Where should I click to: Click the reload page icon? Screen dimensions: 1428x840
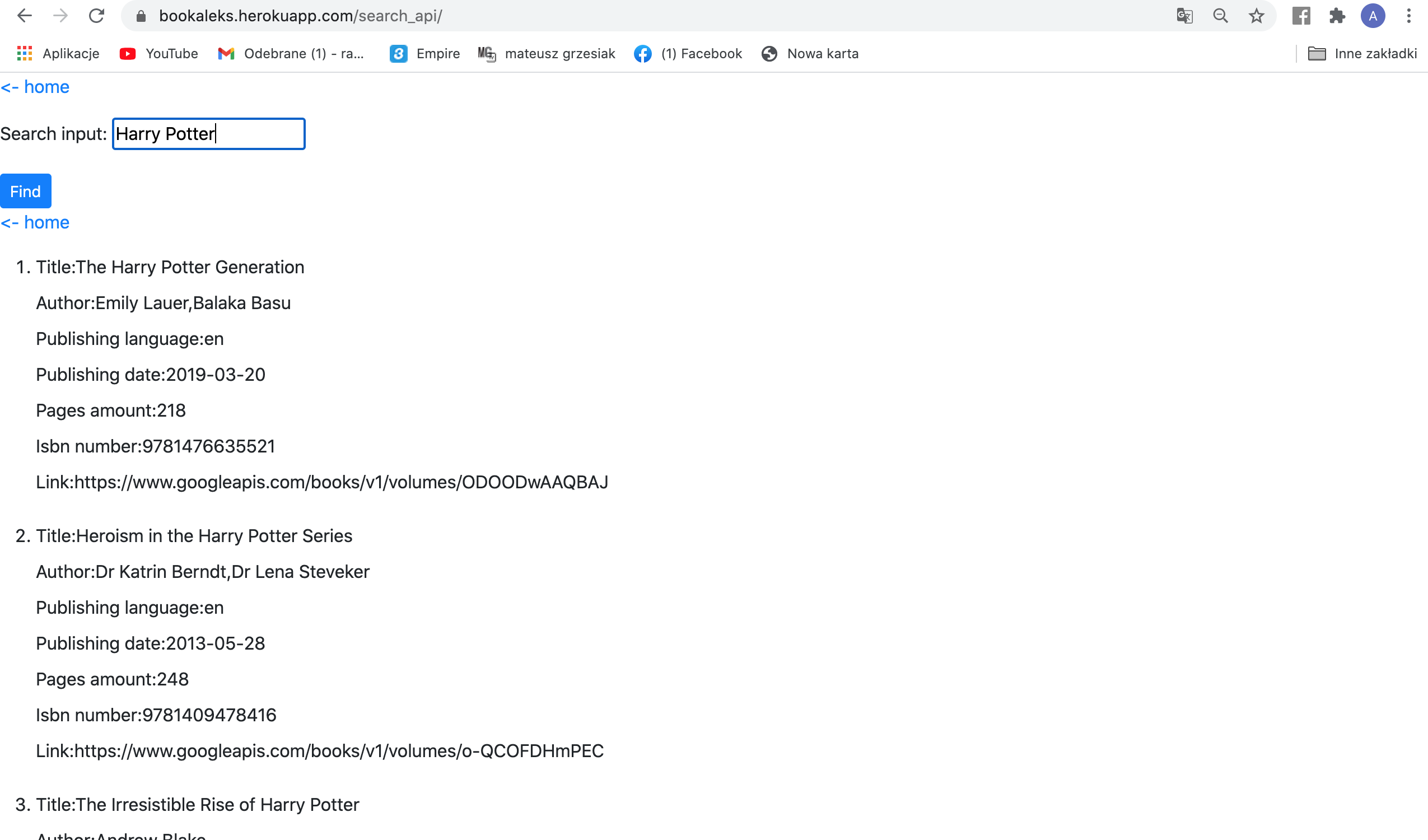[96, 15]
